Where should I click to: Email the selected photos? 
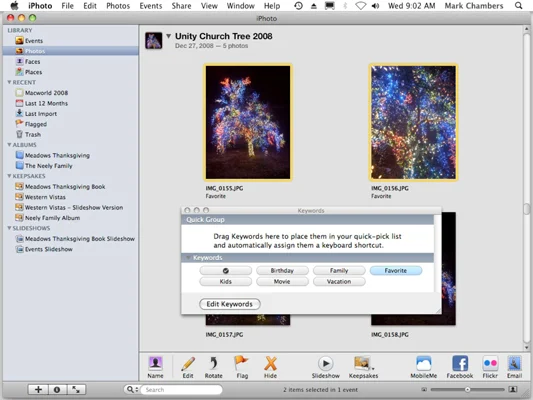pyautogui.click(x=514, y=367)
